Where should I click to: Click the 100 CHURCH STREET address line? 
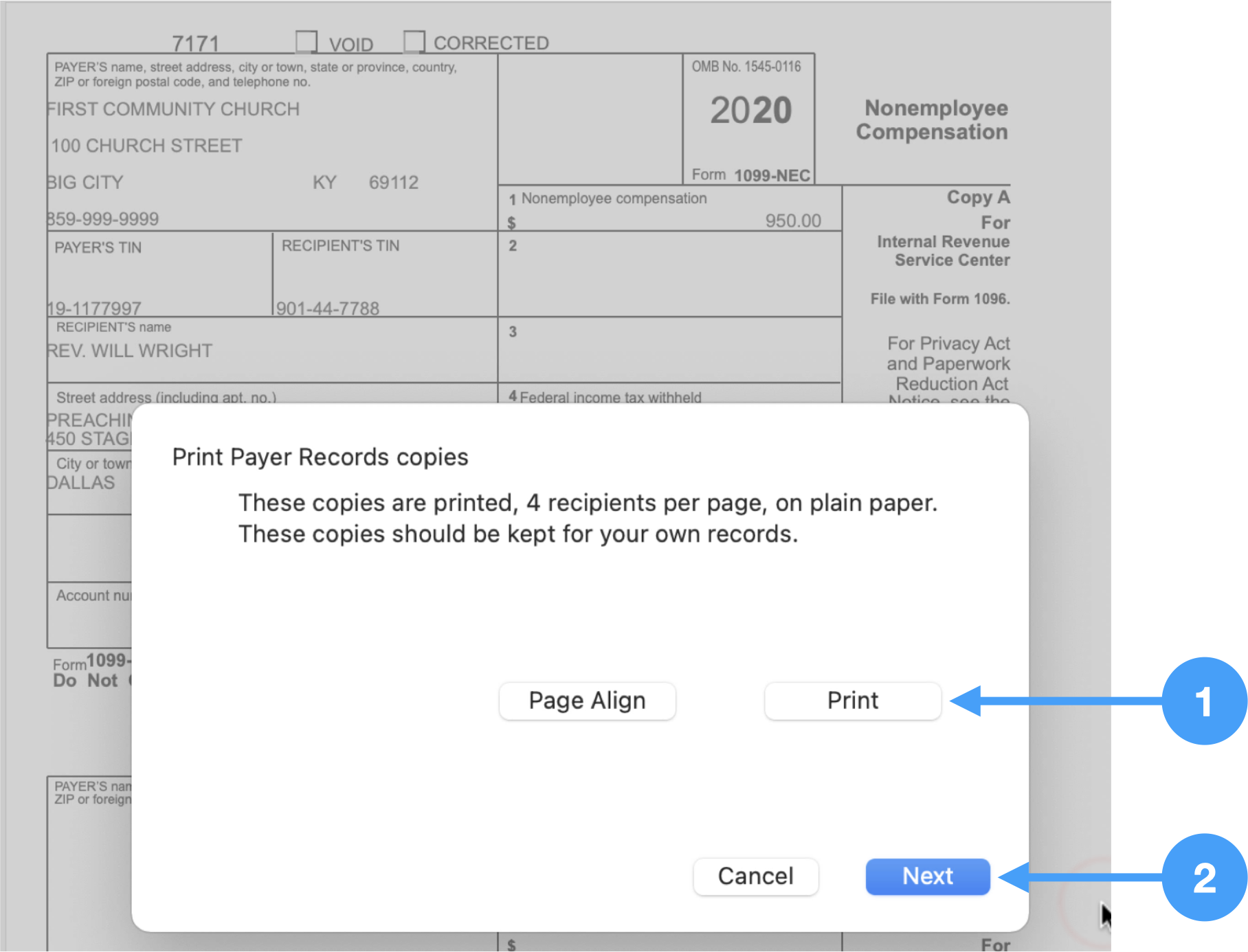click(x=146, y=146)
